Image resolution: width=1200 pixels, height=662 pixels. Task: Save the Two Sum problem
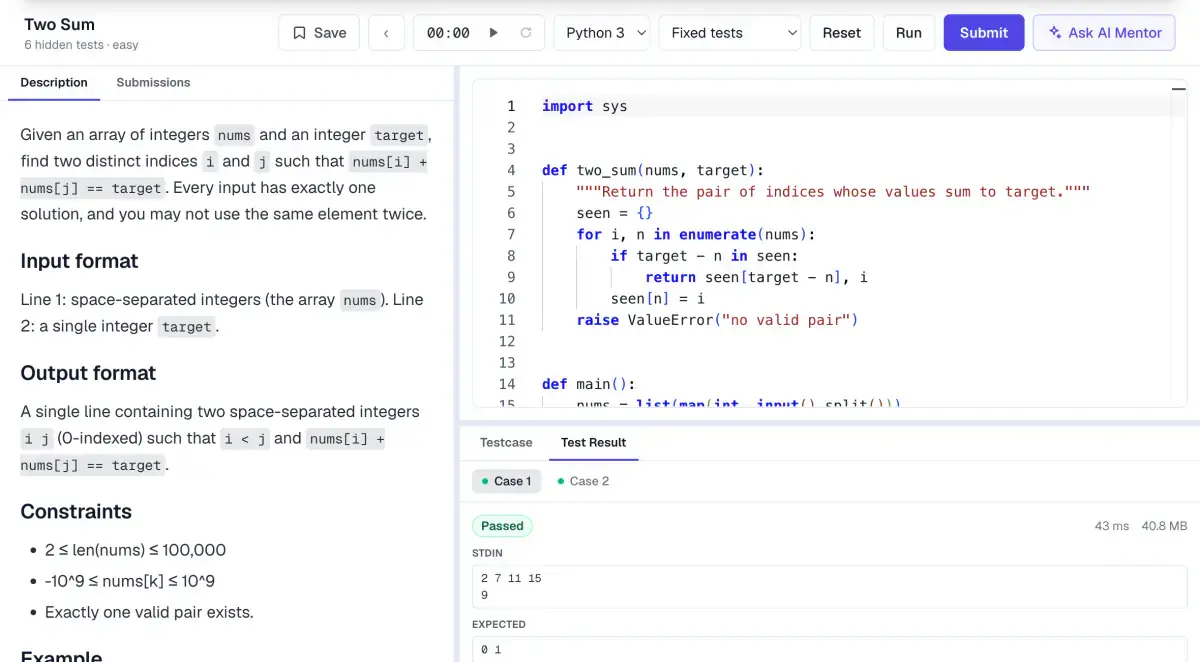tap(319, 33)
